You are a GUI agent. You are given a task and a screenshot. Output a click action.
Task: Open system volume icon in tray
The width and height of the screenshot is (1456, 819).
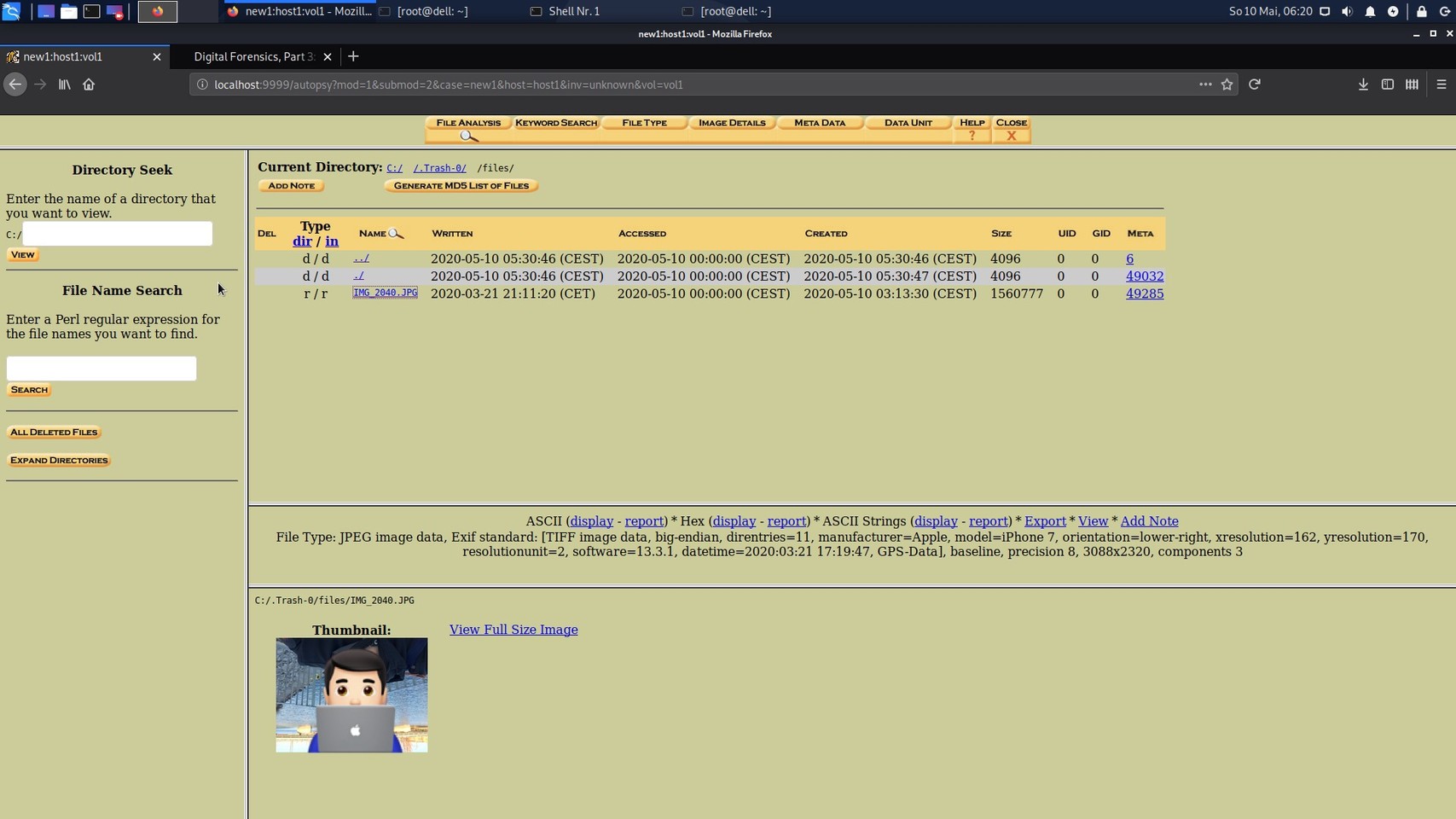tap(1347, 11)
